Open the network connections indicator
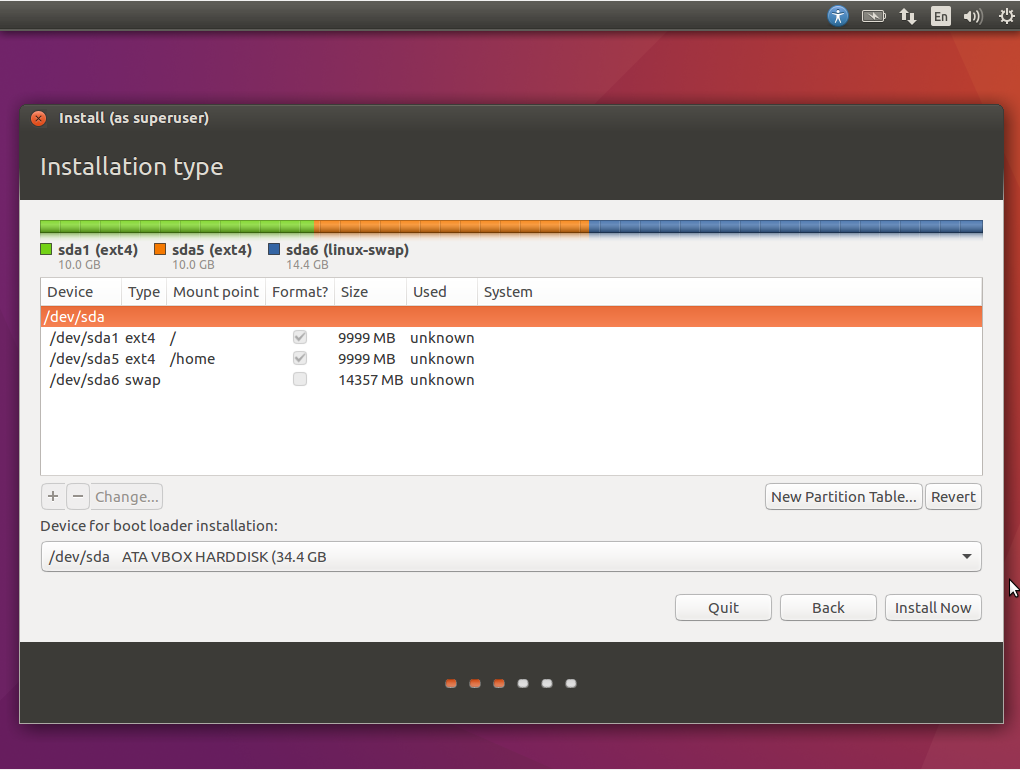 point(908,16)
